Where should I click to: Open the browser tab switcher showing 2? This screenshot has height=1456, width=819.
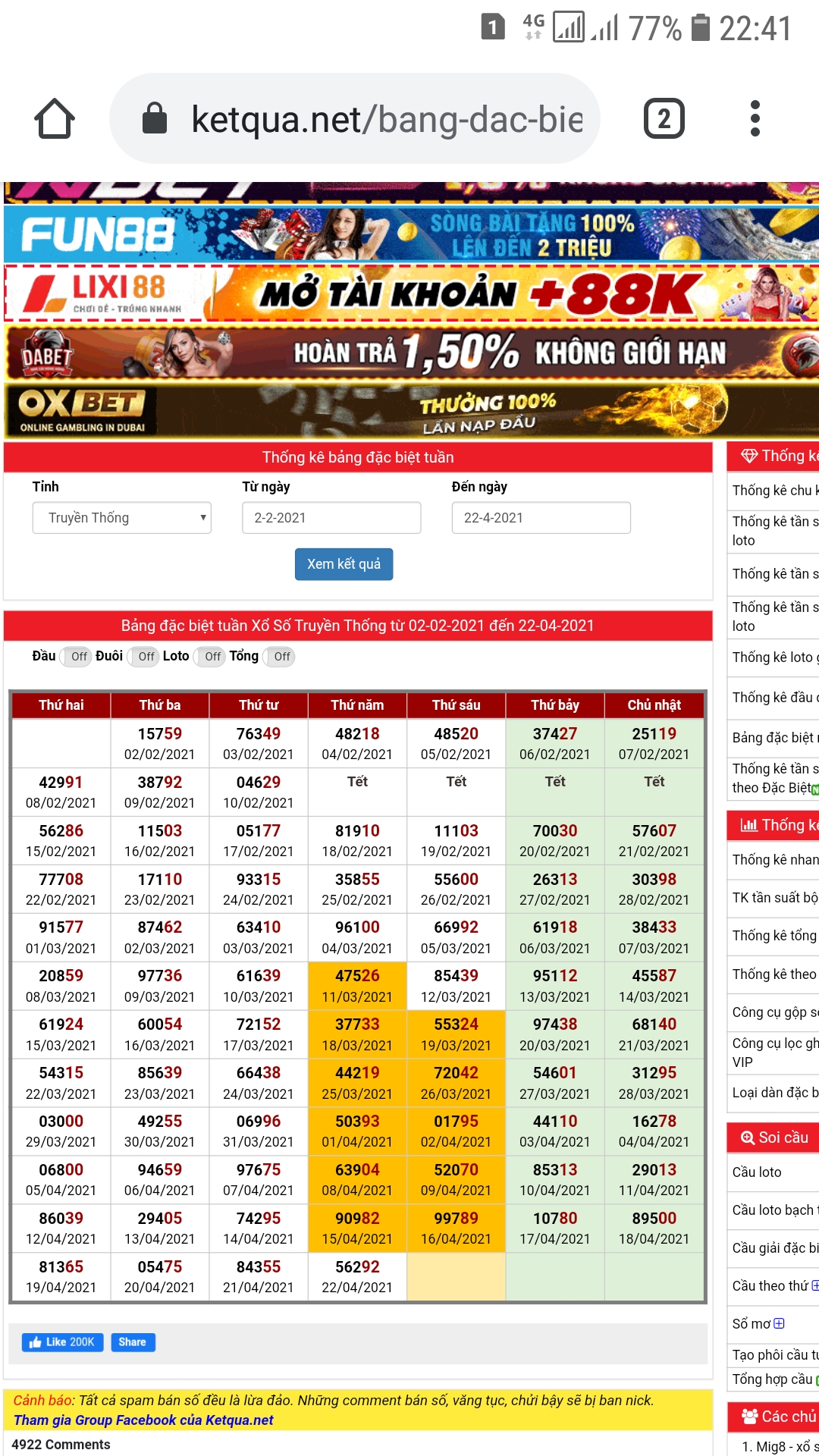tap(664, 119)
